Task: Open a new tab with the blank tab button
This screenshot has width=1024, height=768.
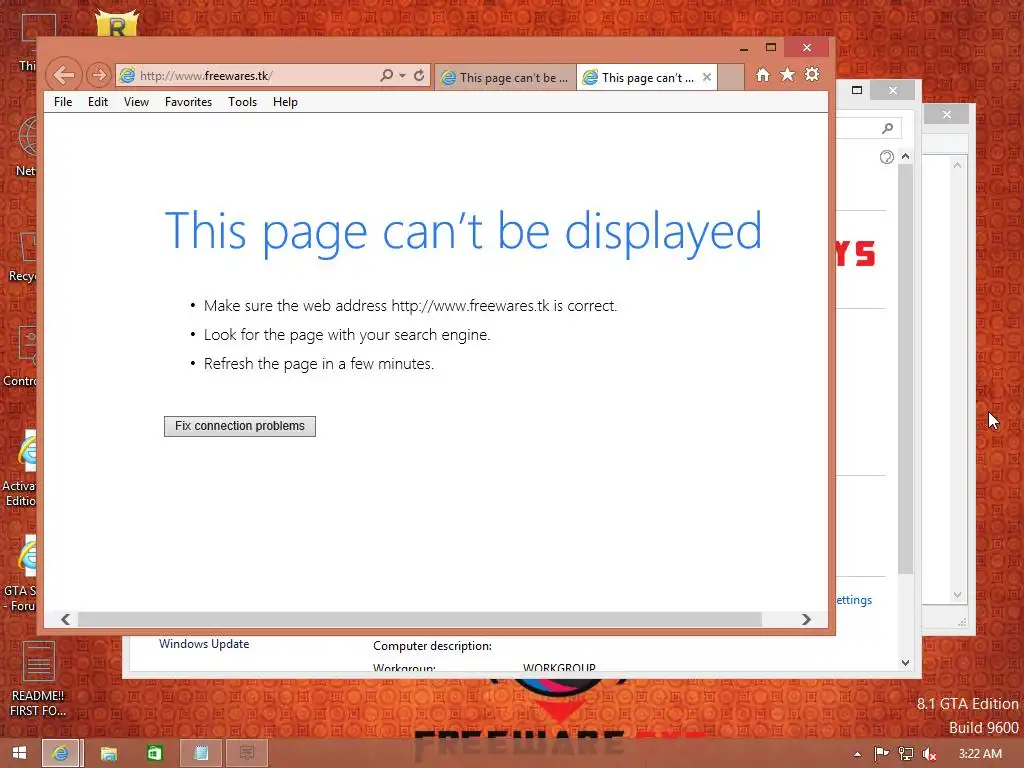Action: click(731, 77)
